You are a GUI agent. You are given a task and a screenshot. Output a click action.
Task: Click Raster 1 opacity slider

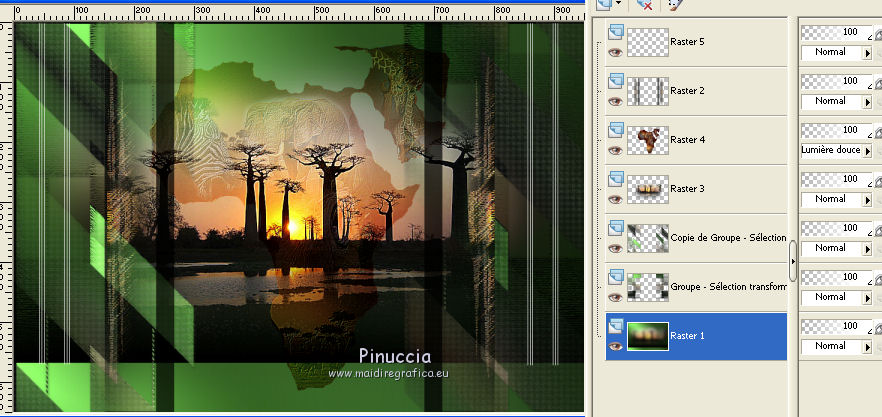[x=836, y=326]
